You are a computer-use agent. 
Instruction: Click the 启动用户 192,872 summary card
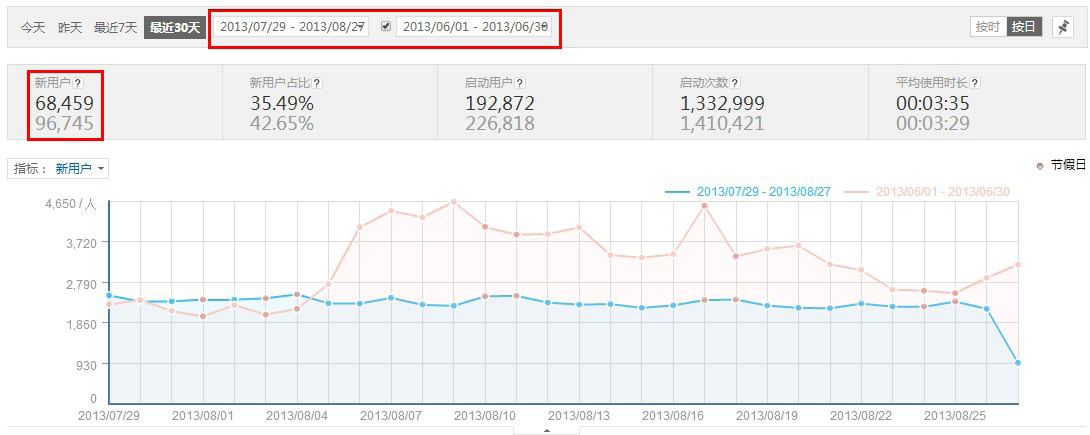545,103
